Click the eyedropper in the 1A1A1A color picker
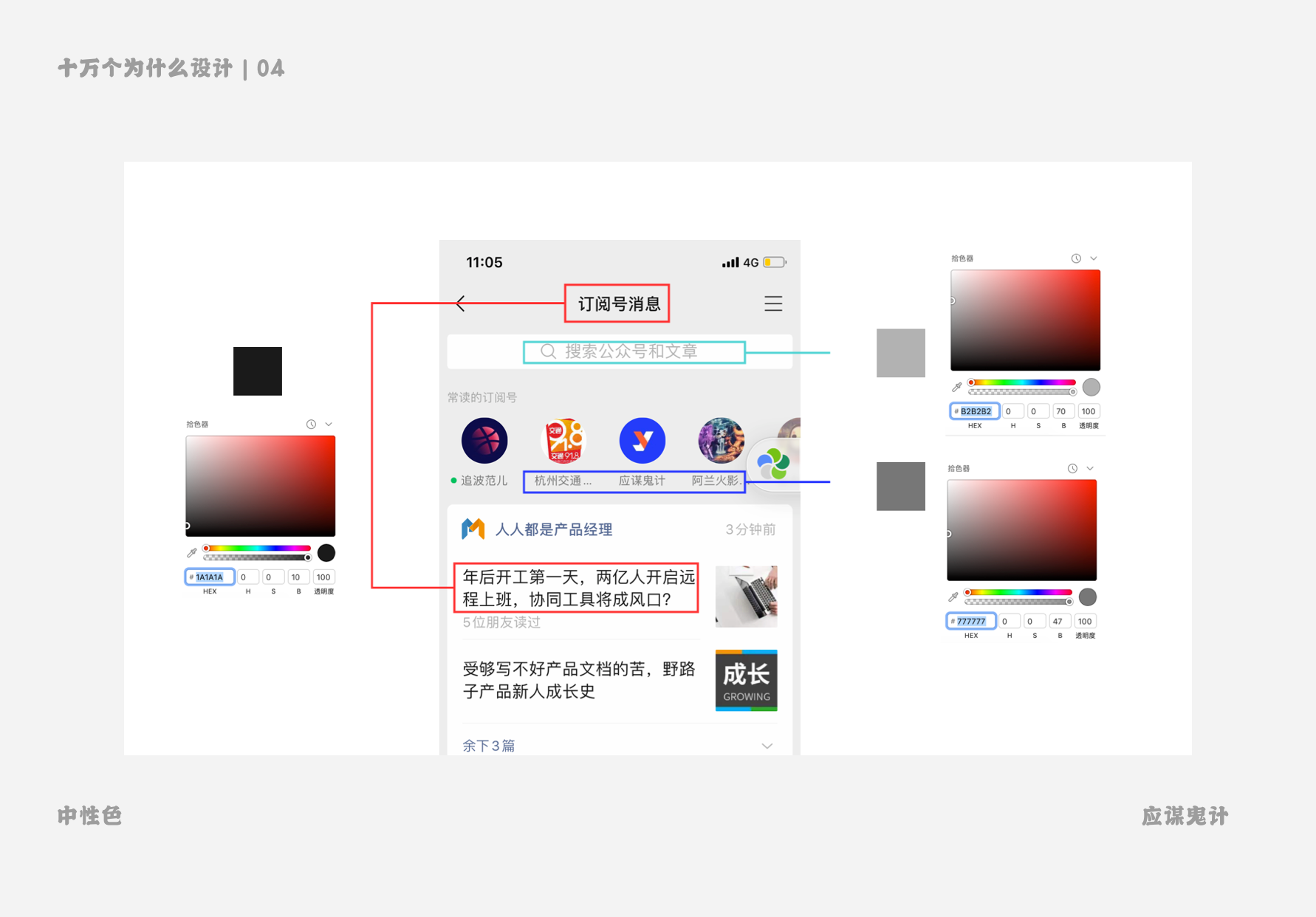Image resolution: width=1316 pixels, height=917 pixels. click(x=192, y=552)
